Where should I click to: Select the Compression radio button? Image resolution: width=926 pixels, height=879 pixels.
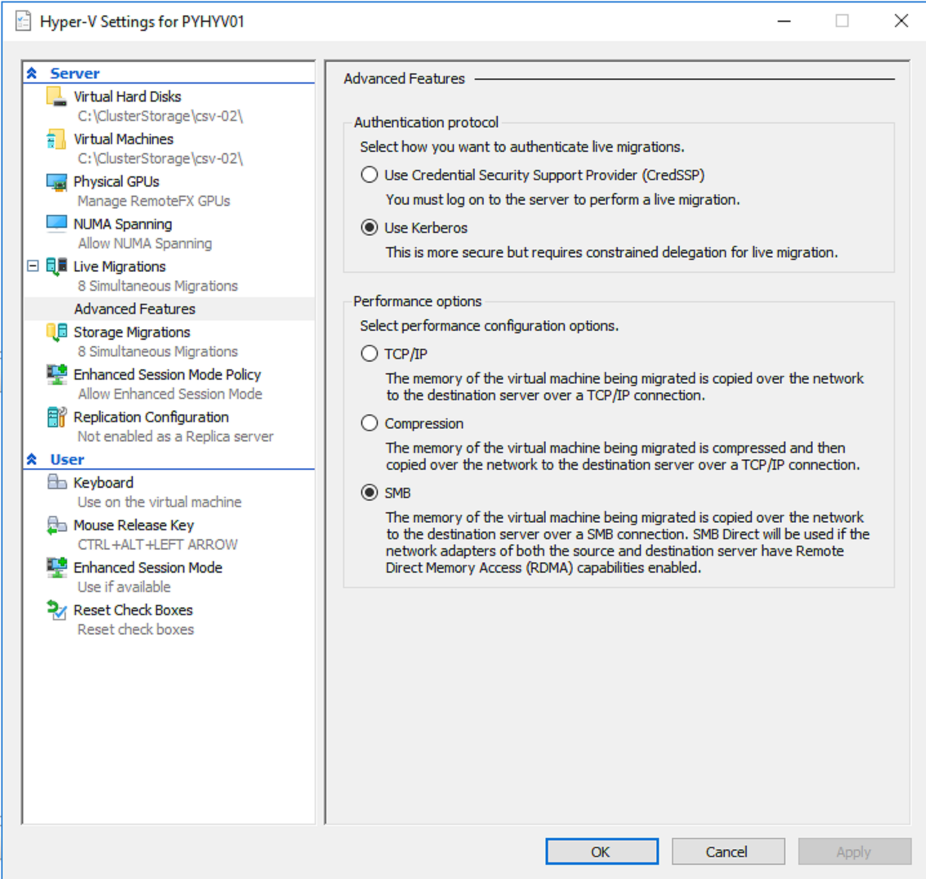[370, 424]
